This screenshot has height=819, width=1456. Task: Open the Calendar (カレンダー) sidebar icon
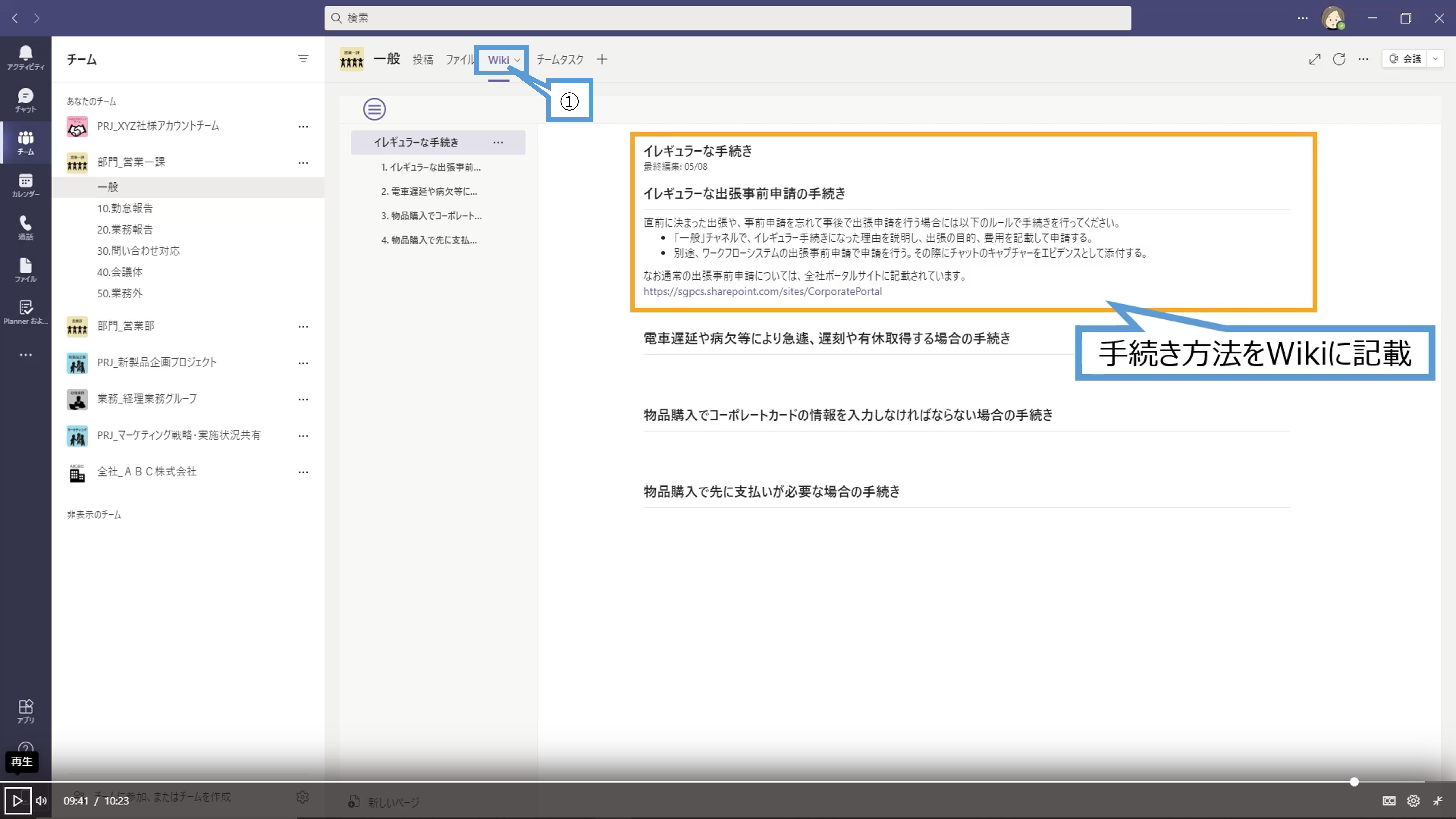pyautogui.click(x=25, y=185)
